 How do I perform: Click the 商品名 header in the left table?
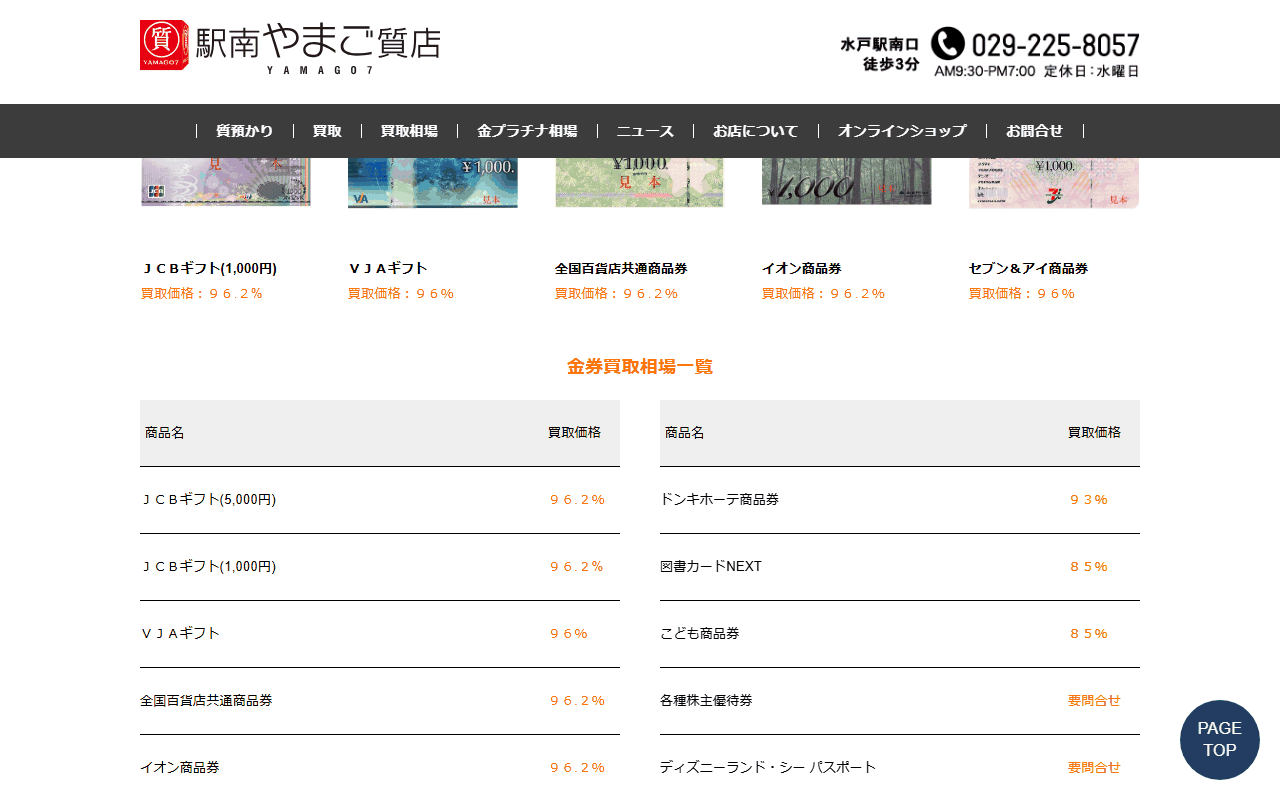[x=165, y=432]
